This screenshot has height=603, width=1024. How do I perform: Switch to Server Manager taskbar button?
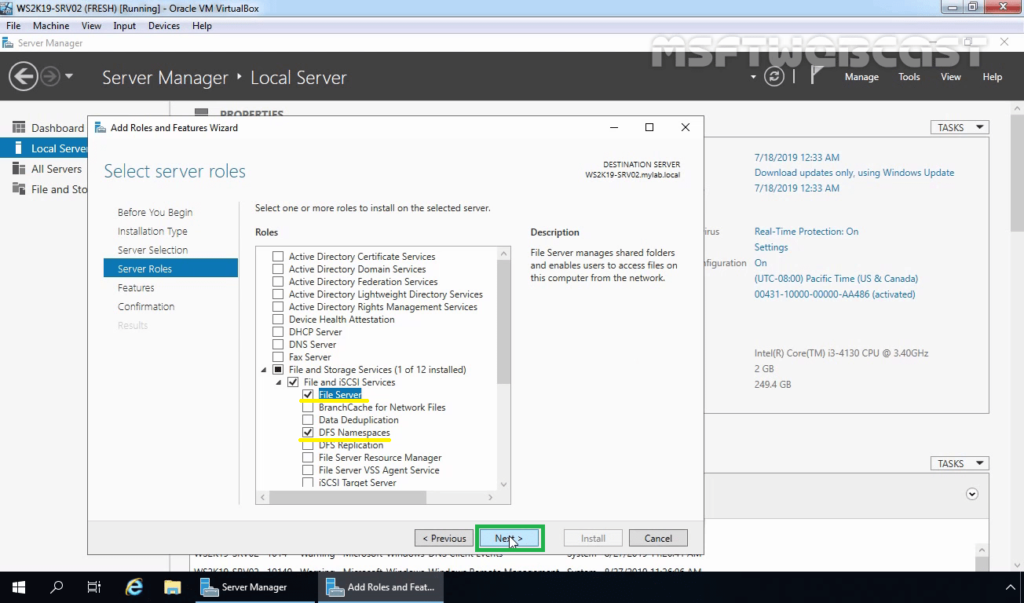pyautogui.click(x=253, y=587)
